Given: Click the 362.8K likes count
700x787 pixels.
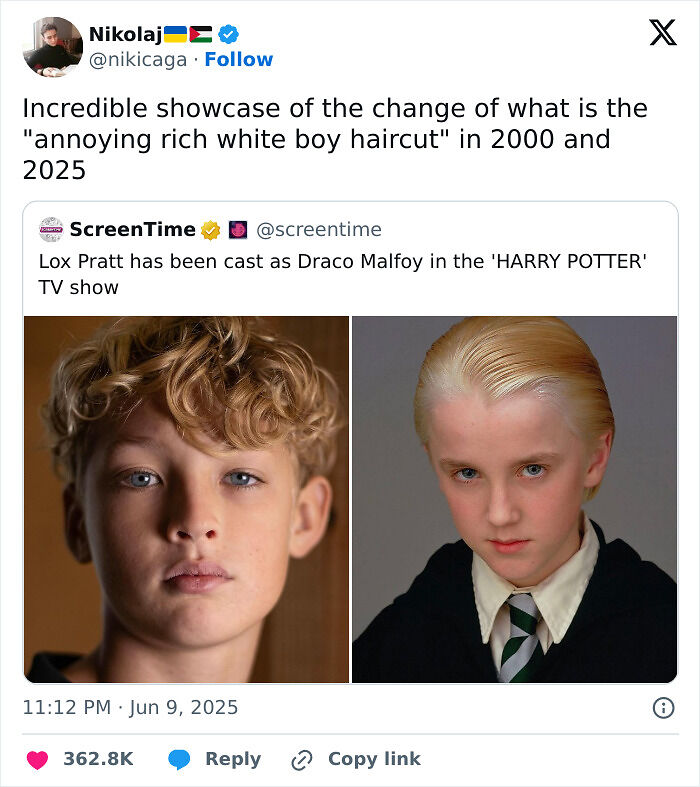Looking at the screenshot, I should 98,759.
